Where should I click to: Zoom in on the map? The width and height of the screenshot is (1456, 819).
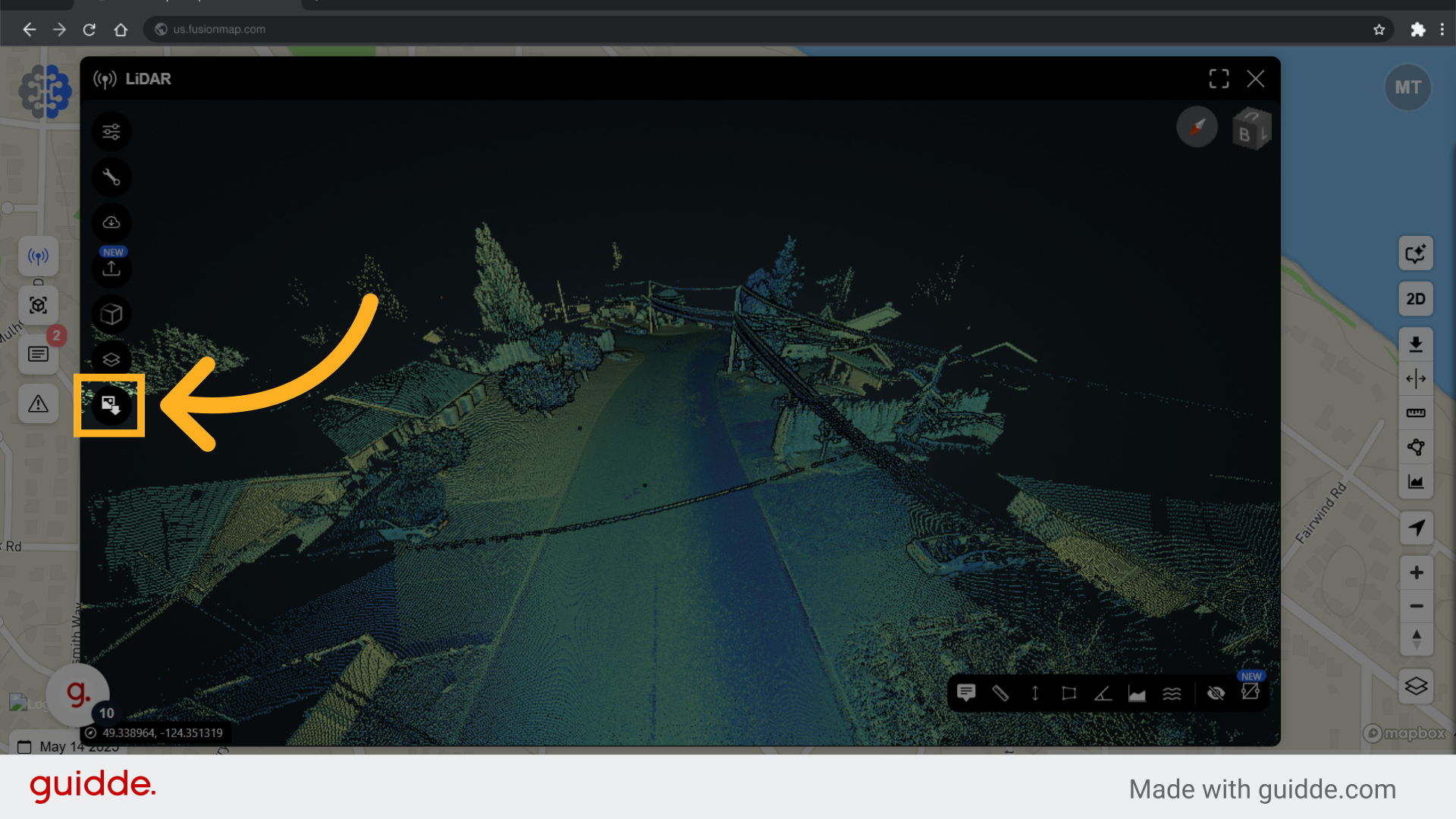[1416, 573]
